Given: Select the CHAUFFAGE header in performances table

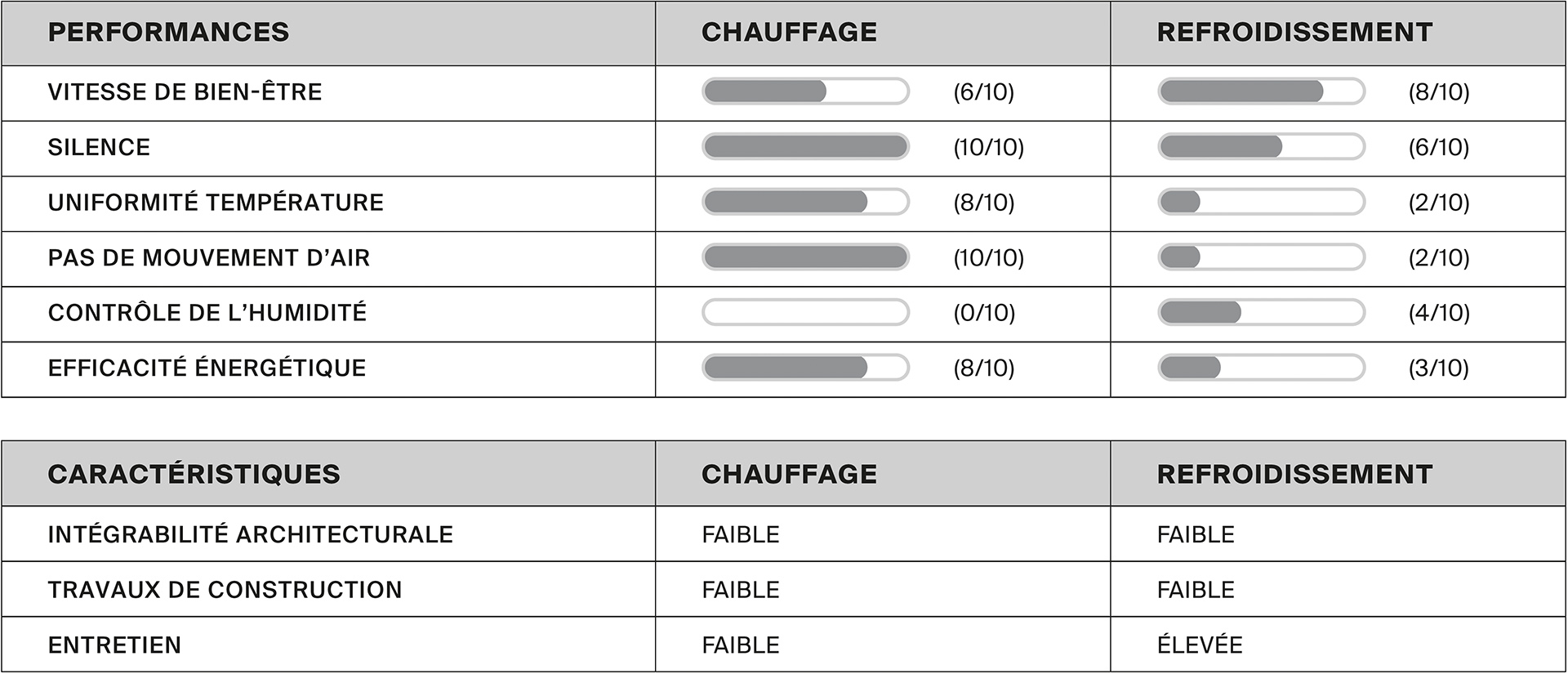Looking at the screenshot, I should (789, 32).
